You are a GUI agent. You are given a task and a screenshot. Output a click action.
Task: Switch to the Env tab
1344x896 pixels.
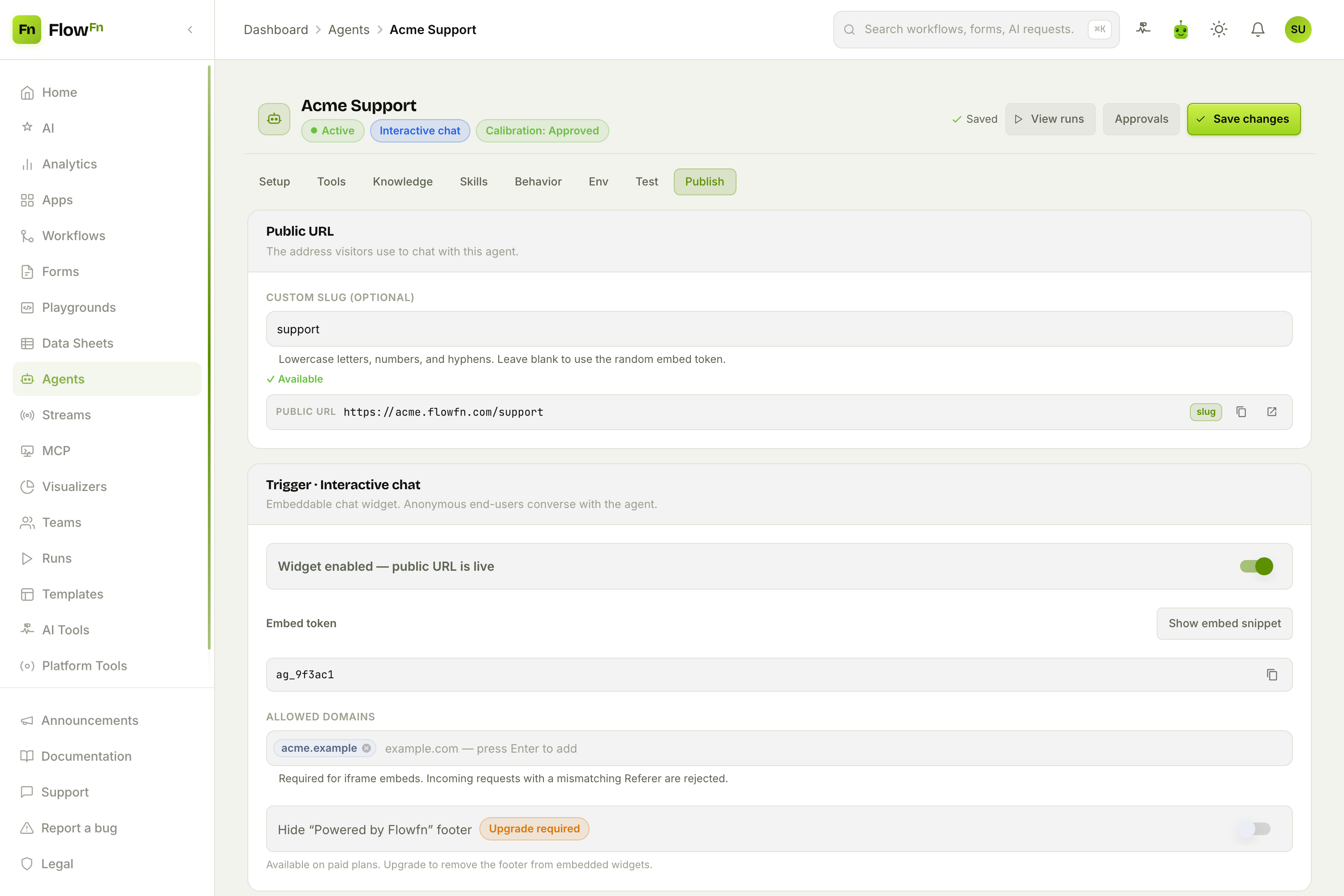(x=598, y=182)
